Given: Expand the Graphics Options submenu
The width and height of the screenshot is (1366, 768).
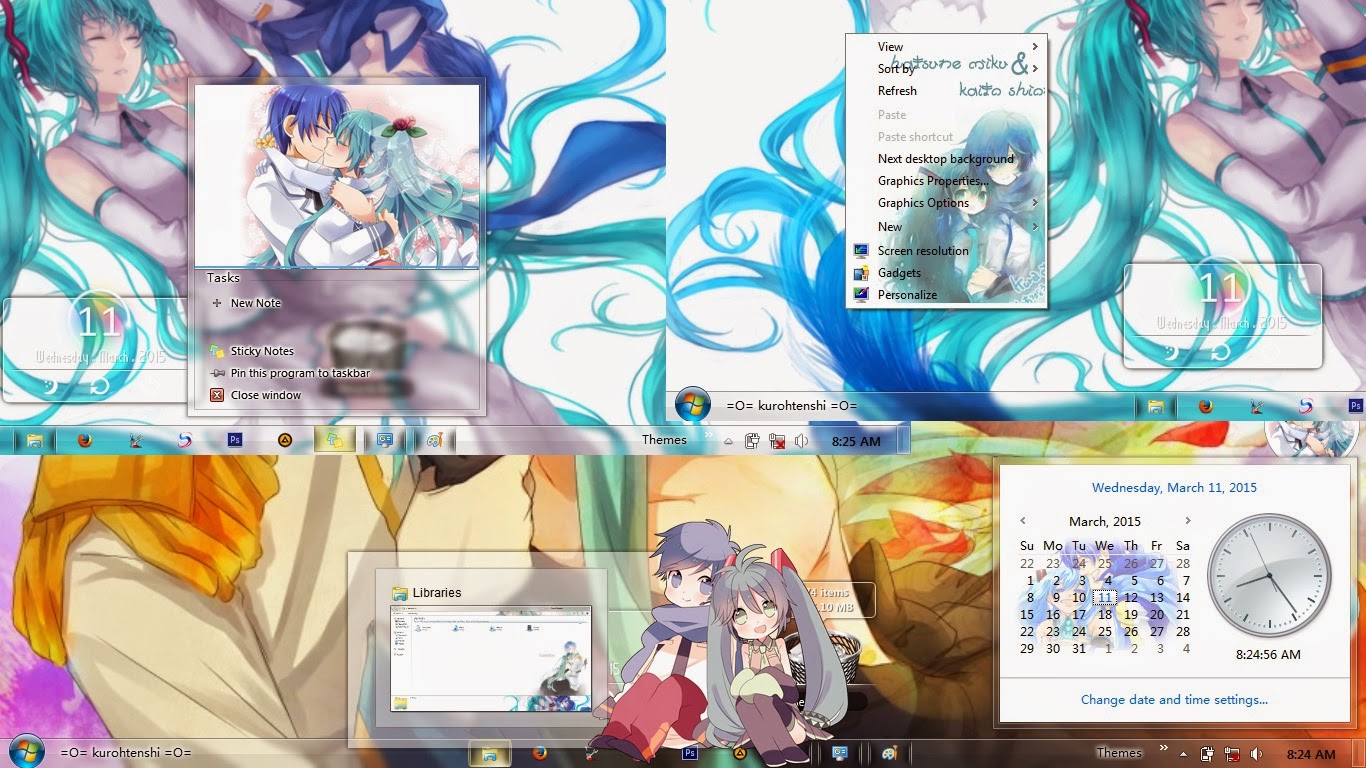Looking at the screenshot, I should tap(946, 203).
